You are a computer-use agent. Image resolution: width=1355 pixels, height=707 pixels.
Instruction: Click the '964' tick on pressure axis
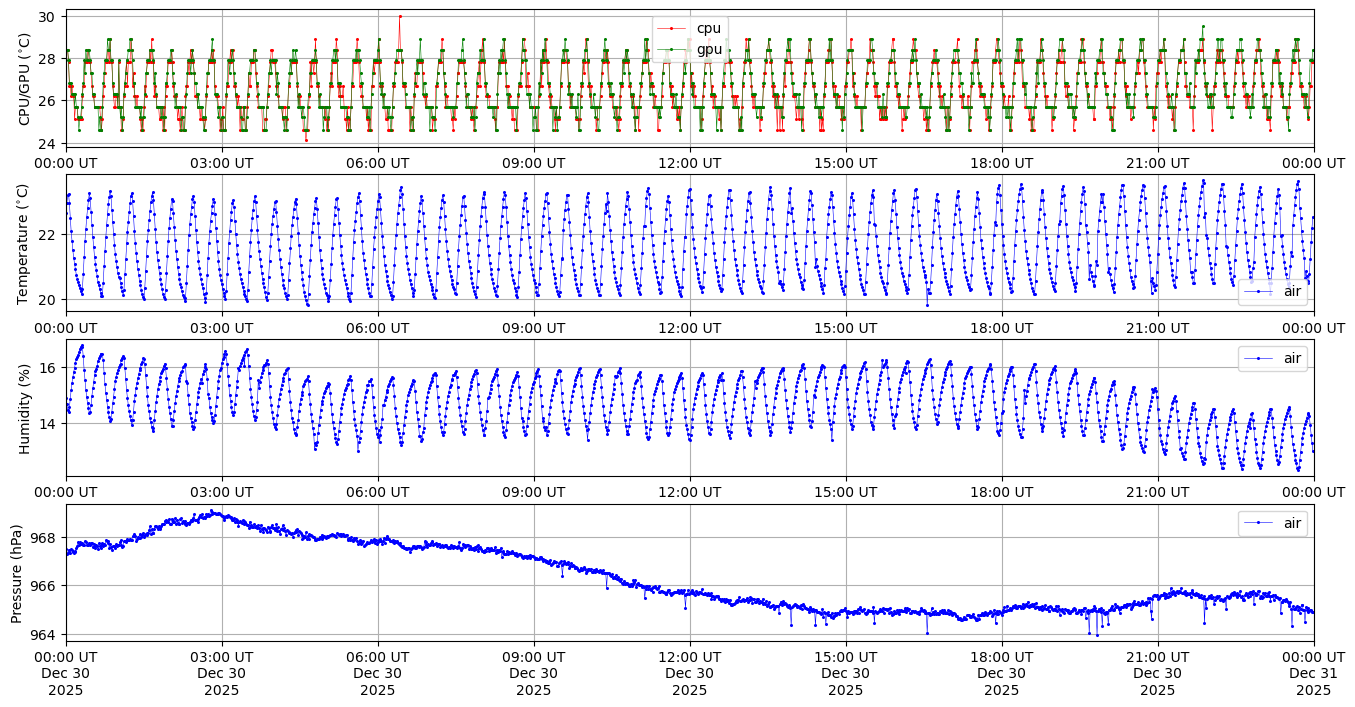[45, 634]
